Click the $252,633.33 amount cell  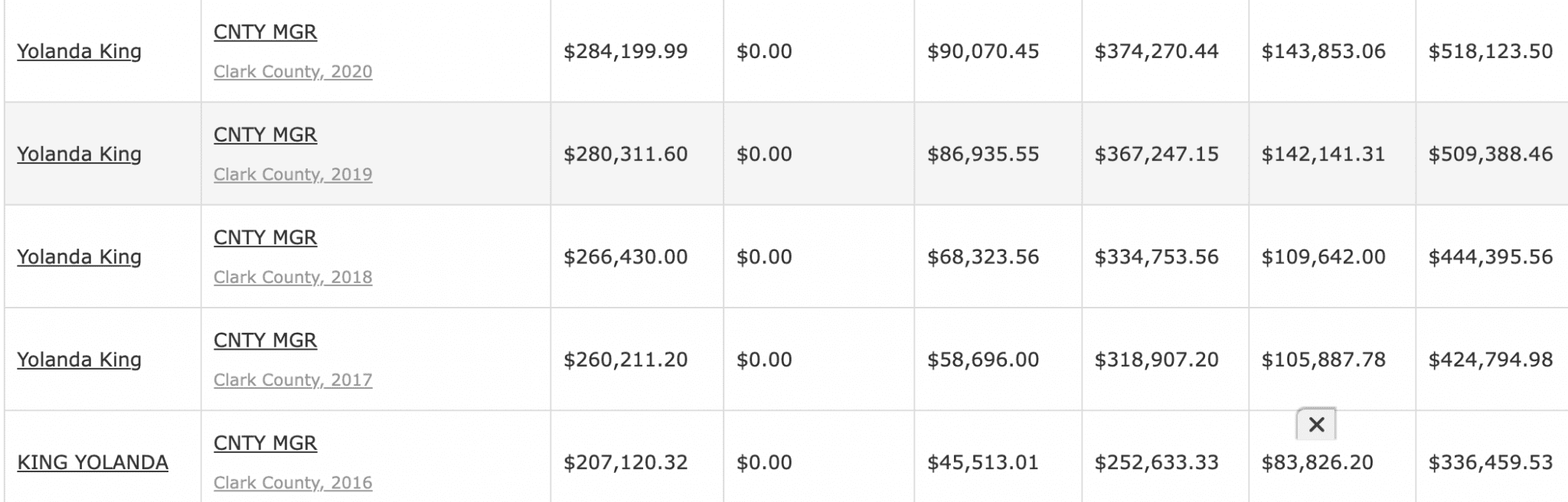tap(1156, 462)
